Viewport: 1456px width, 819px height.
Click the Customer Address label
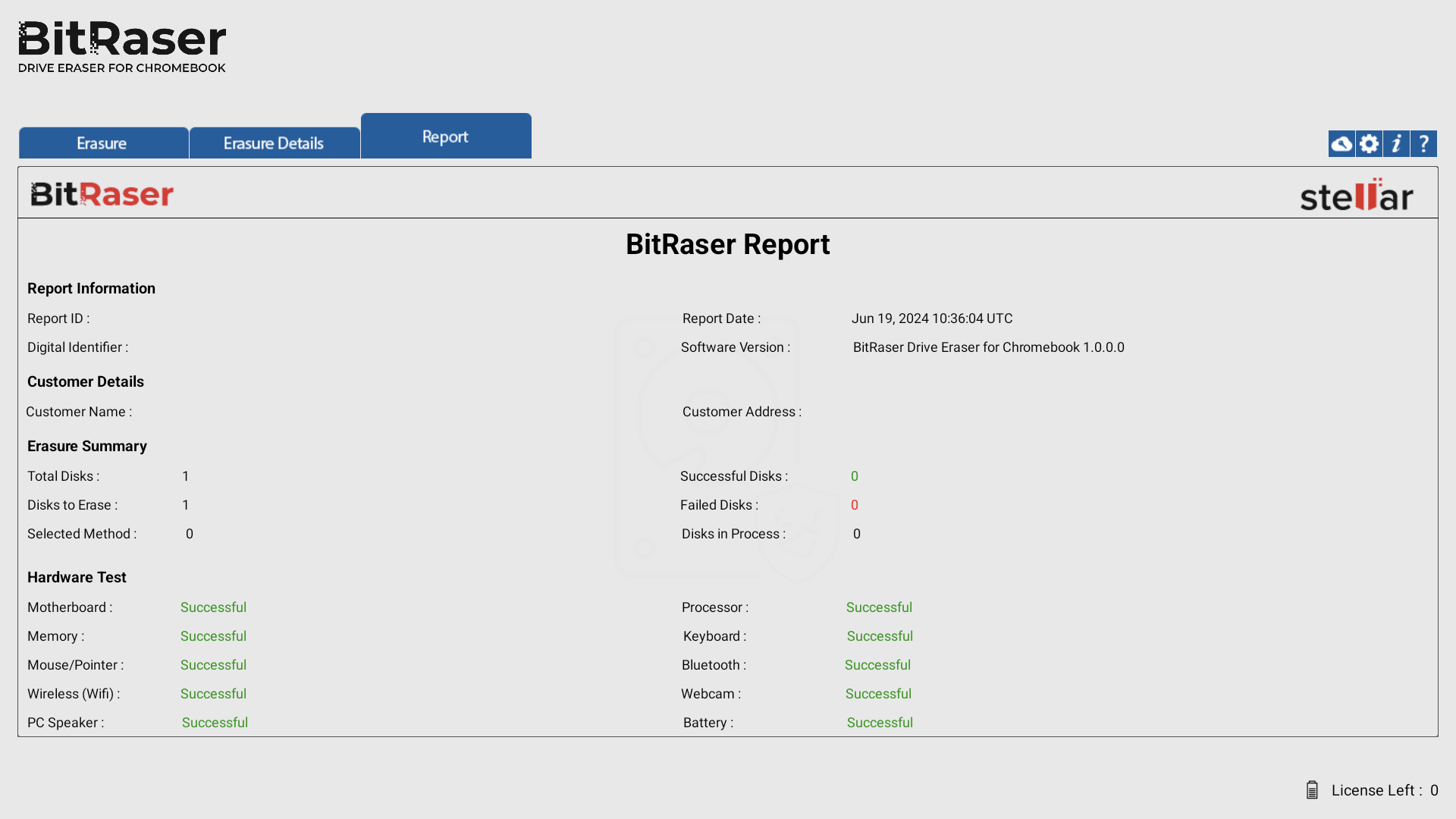pyautogui.click(x=742, y=412)
